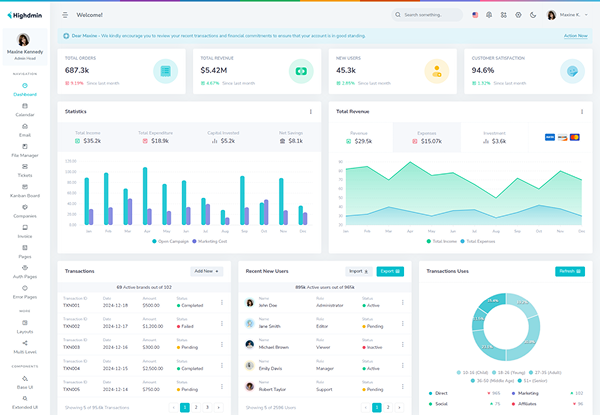
Task: Open Calendar in the sidebar
Action: 25,110
